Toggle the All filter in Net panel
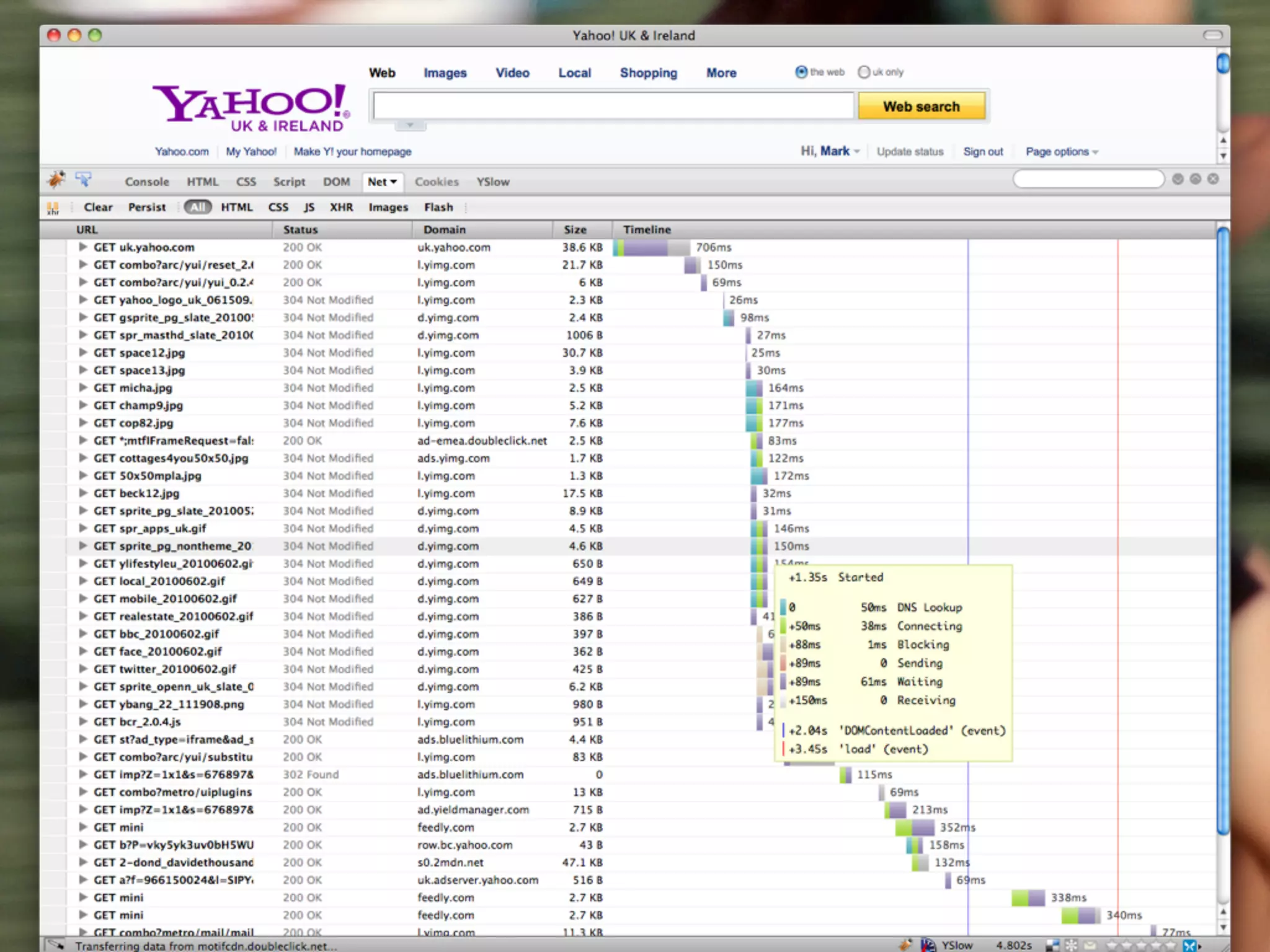Viewport: 1270px width, 952px height. pos(197,207)
